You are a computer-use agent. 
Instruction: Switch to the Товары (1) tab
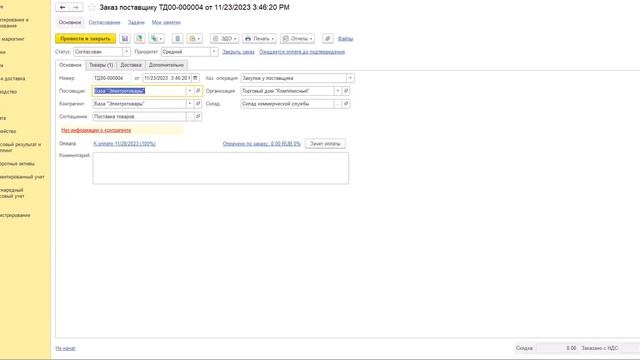tap(101, 65)
